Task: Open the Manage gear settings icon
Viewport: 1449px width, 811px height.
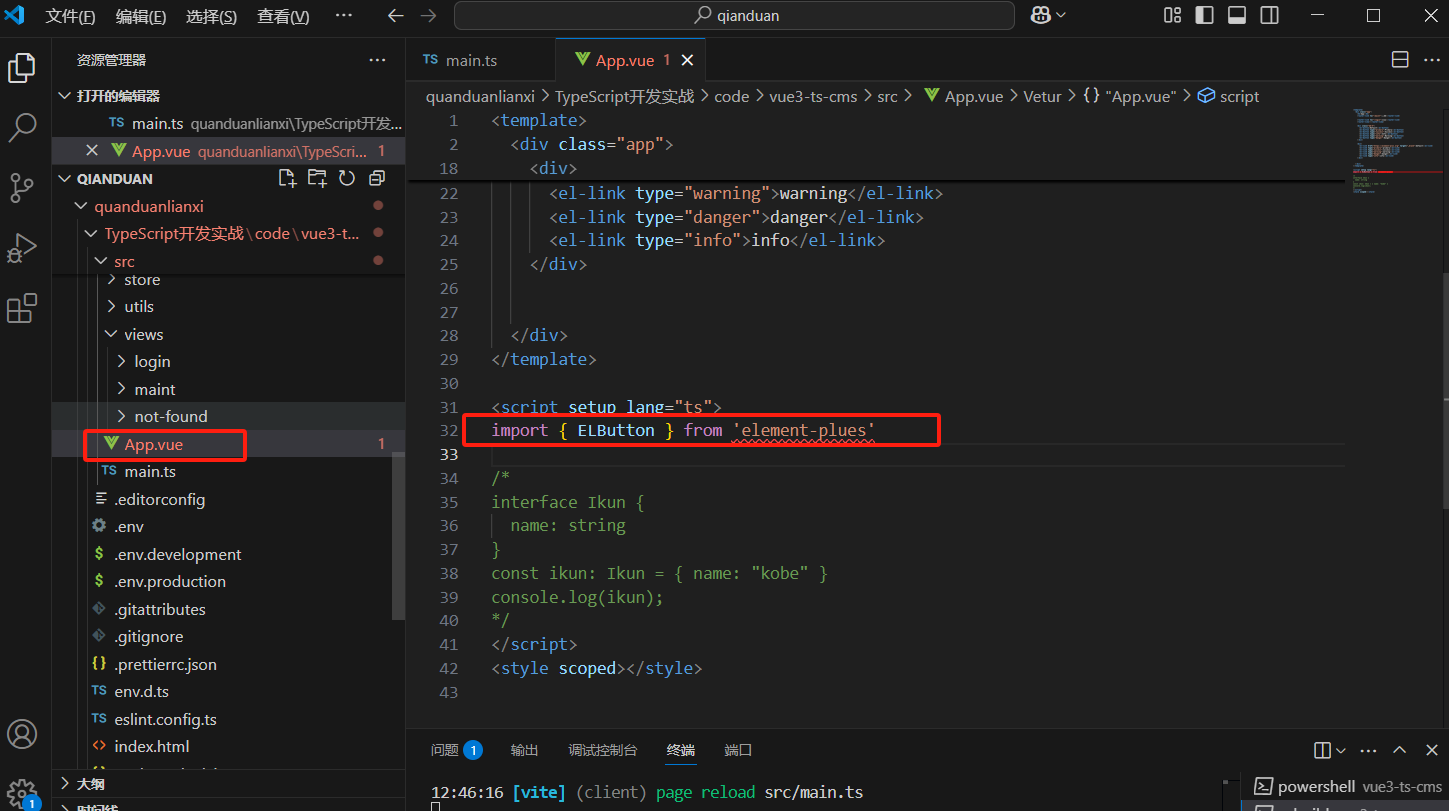Action: pyautogui.click(x=22, y=793)
